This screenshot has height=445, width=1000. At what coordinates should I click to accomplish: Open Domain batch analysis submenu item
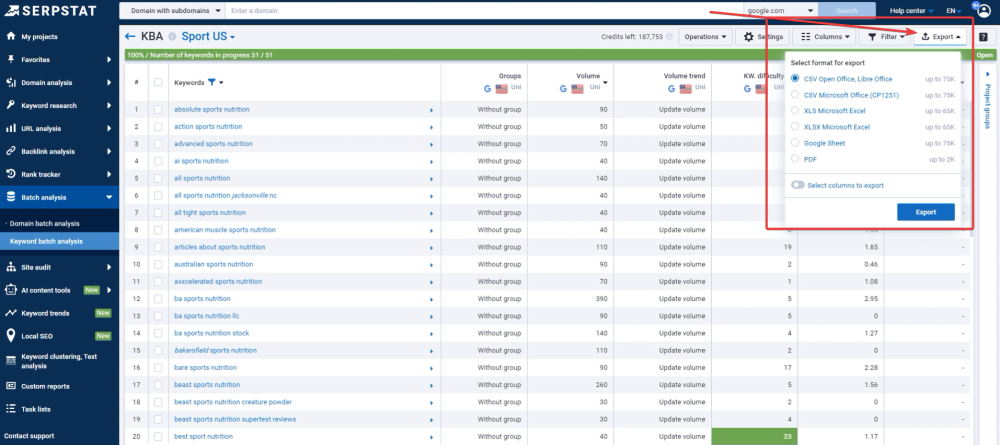[45, 224]
